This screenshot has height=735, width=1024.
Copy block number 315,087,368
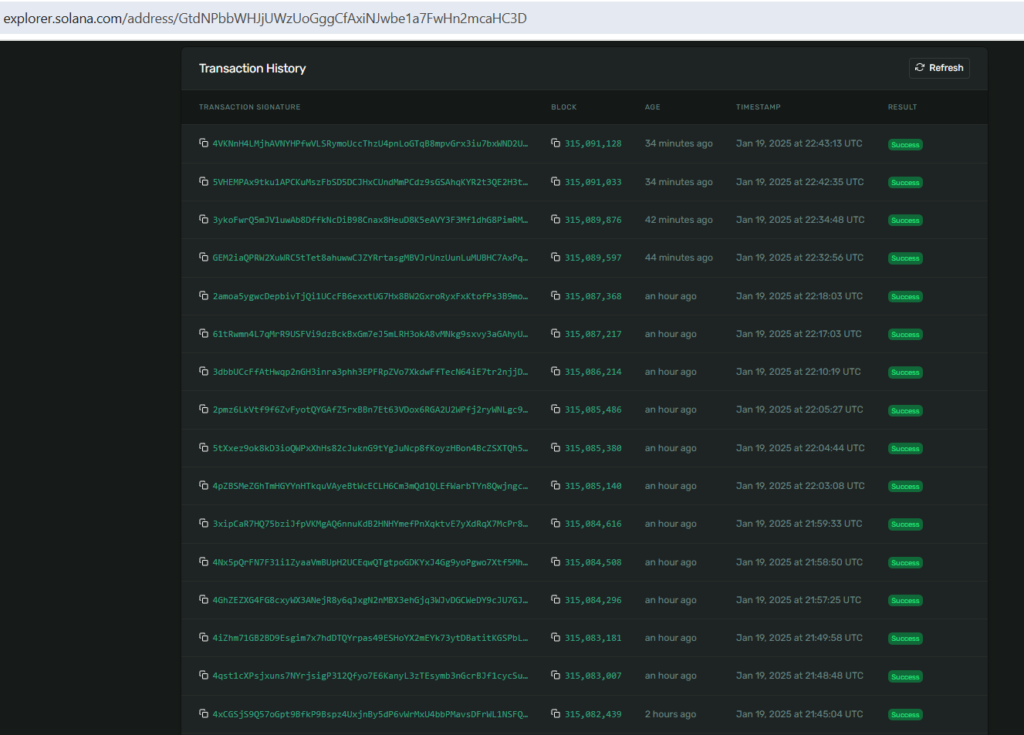(555, 296)
